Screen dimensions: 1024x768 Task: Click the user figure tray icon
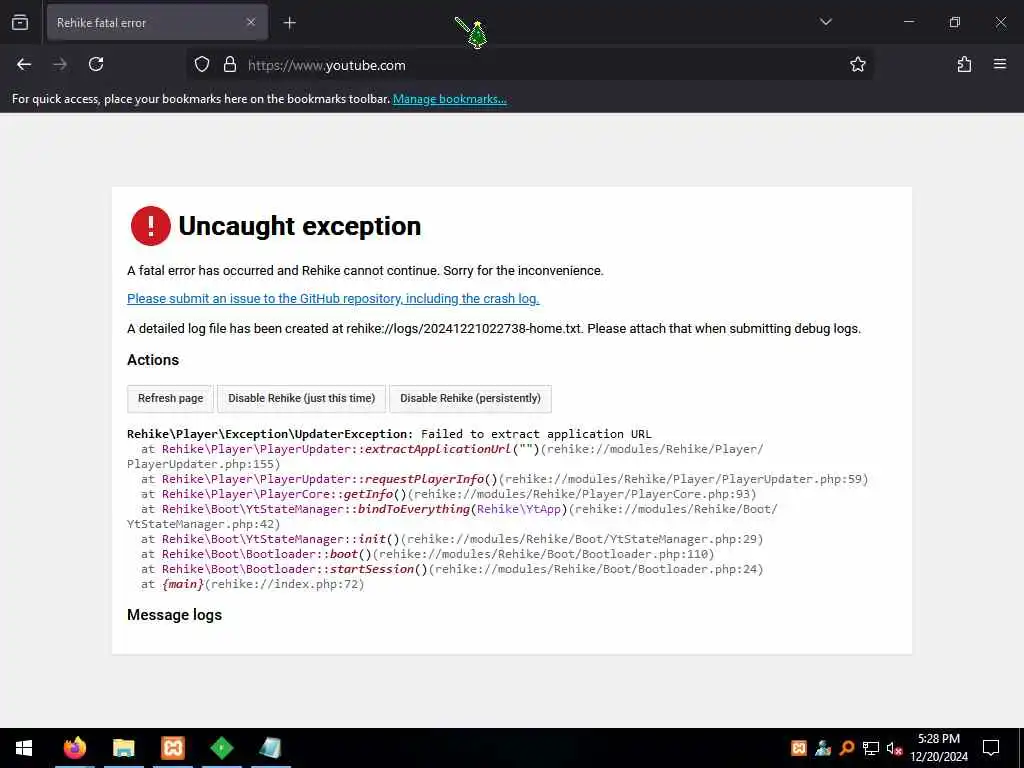pos(823,748)
